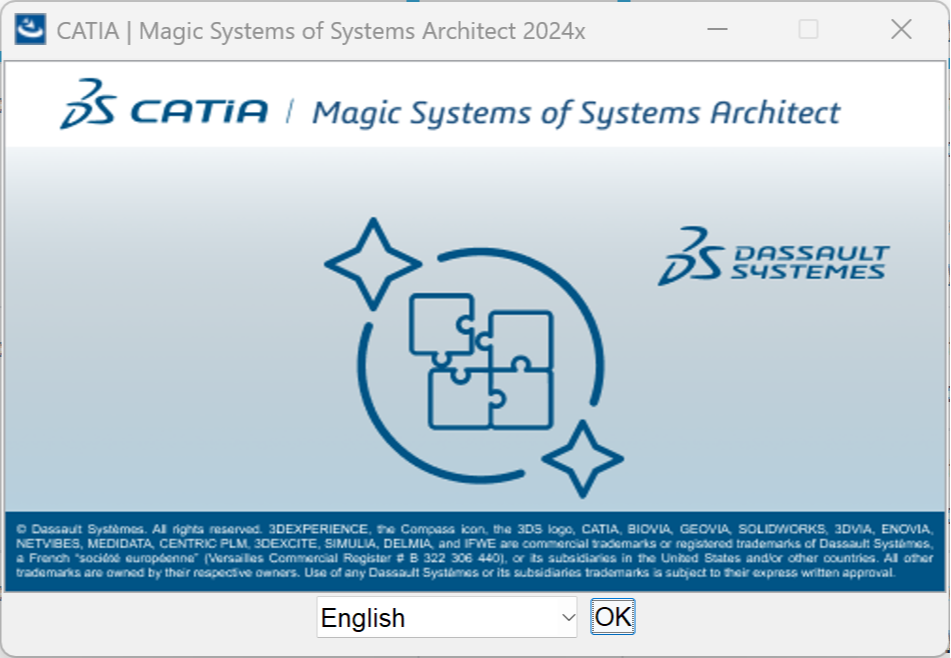
Task: Minimize the CATIA splash window
Action: (x=717, y=29)
